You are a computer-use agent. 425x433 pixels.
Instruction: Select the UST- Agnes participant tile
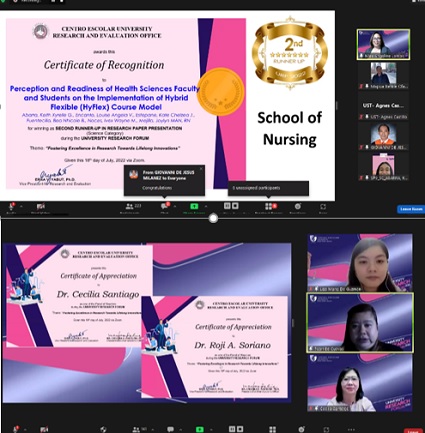pos(383,106)
